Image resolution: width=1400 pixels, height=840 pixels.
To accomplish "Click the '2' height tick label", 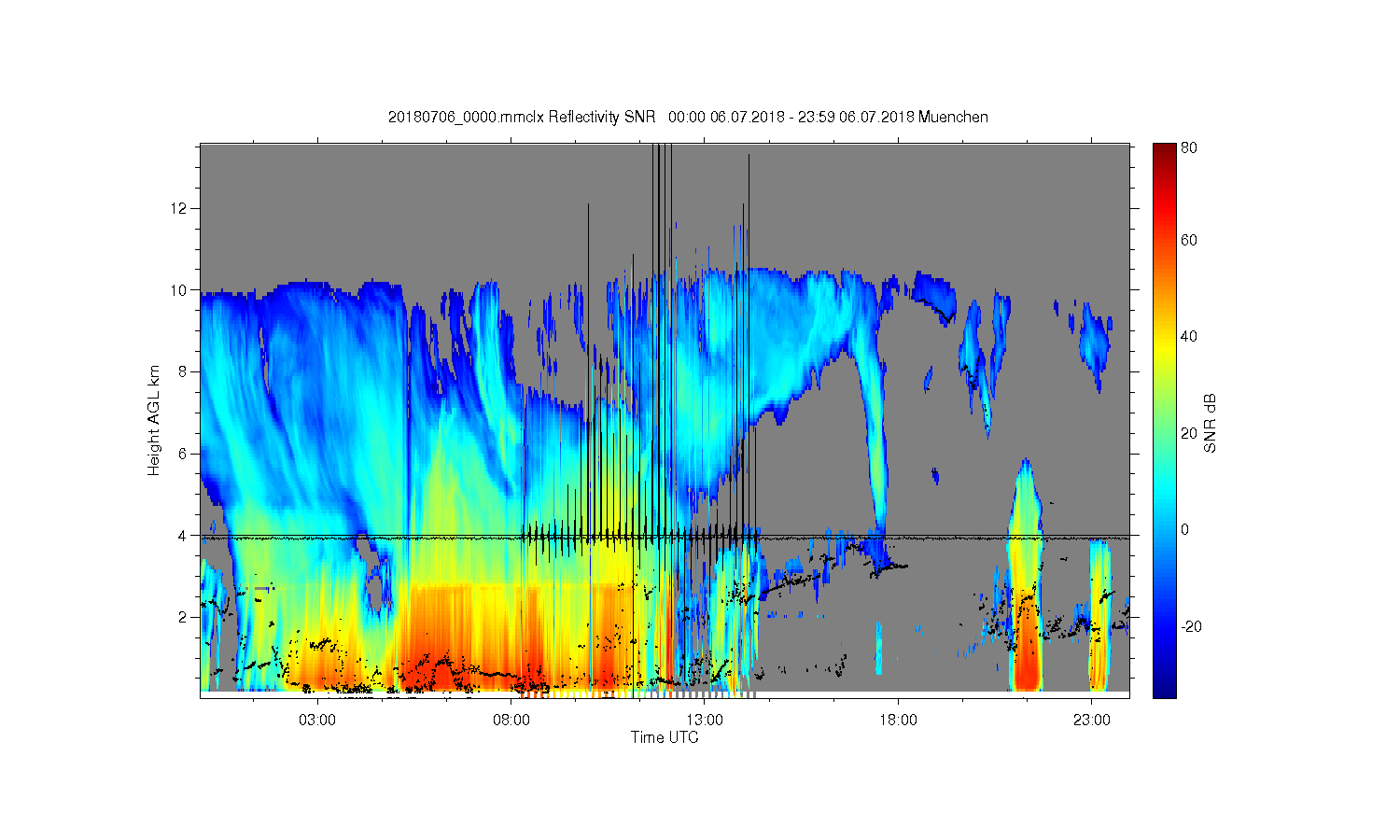I will (x=183, y=617).
